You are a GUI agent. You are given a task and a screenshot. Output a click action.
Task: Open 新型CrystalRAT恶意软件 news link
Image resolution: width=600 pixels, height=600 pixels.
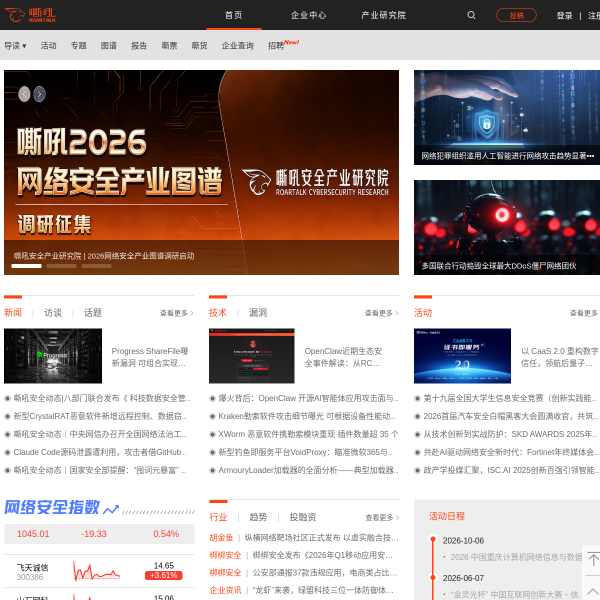click(x=100, y=416)
